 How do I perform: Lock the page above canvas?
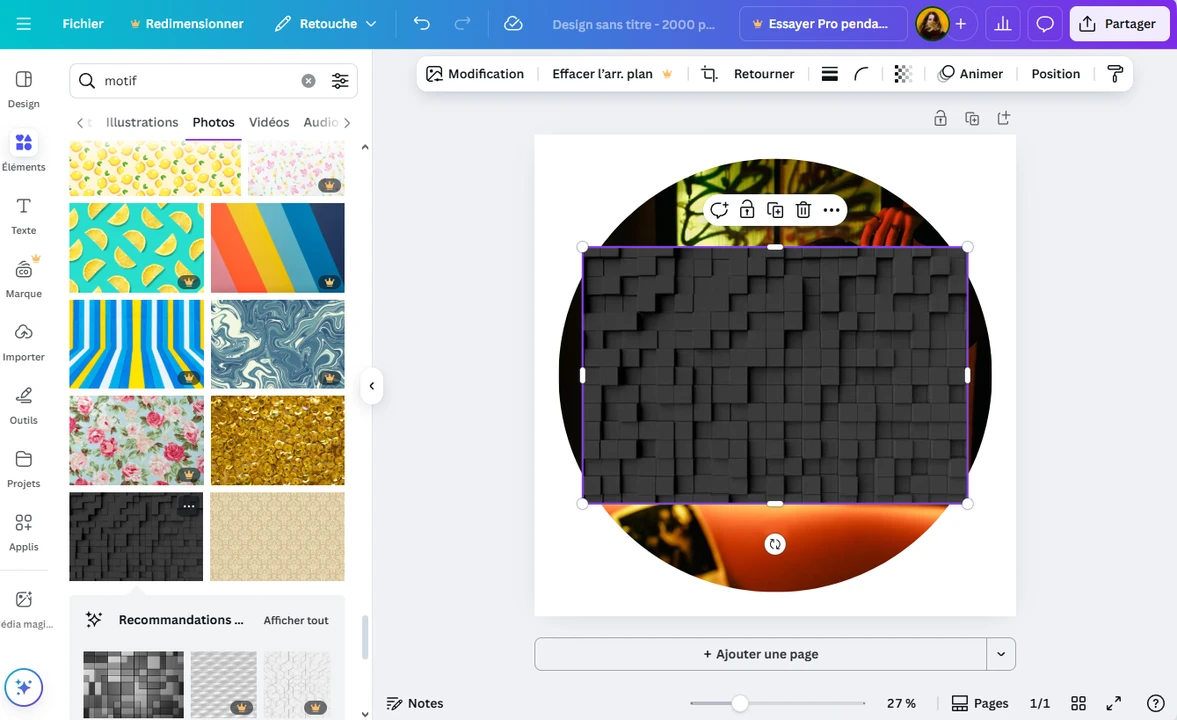[x=940, y=118]
